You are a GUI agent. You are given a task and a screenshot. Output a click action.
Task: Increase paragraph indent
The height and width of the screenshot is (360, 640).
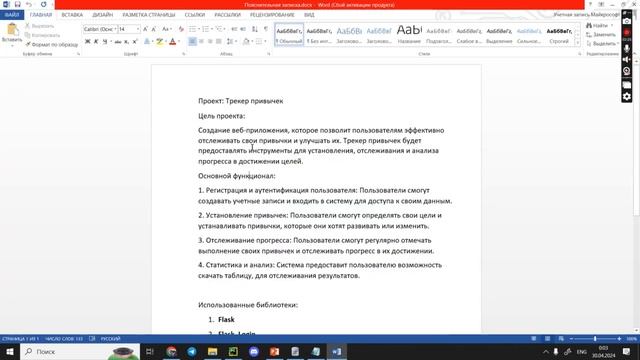click(x=243, y=29)
